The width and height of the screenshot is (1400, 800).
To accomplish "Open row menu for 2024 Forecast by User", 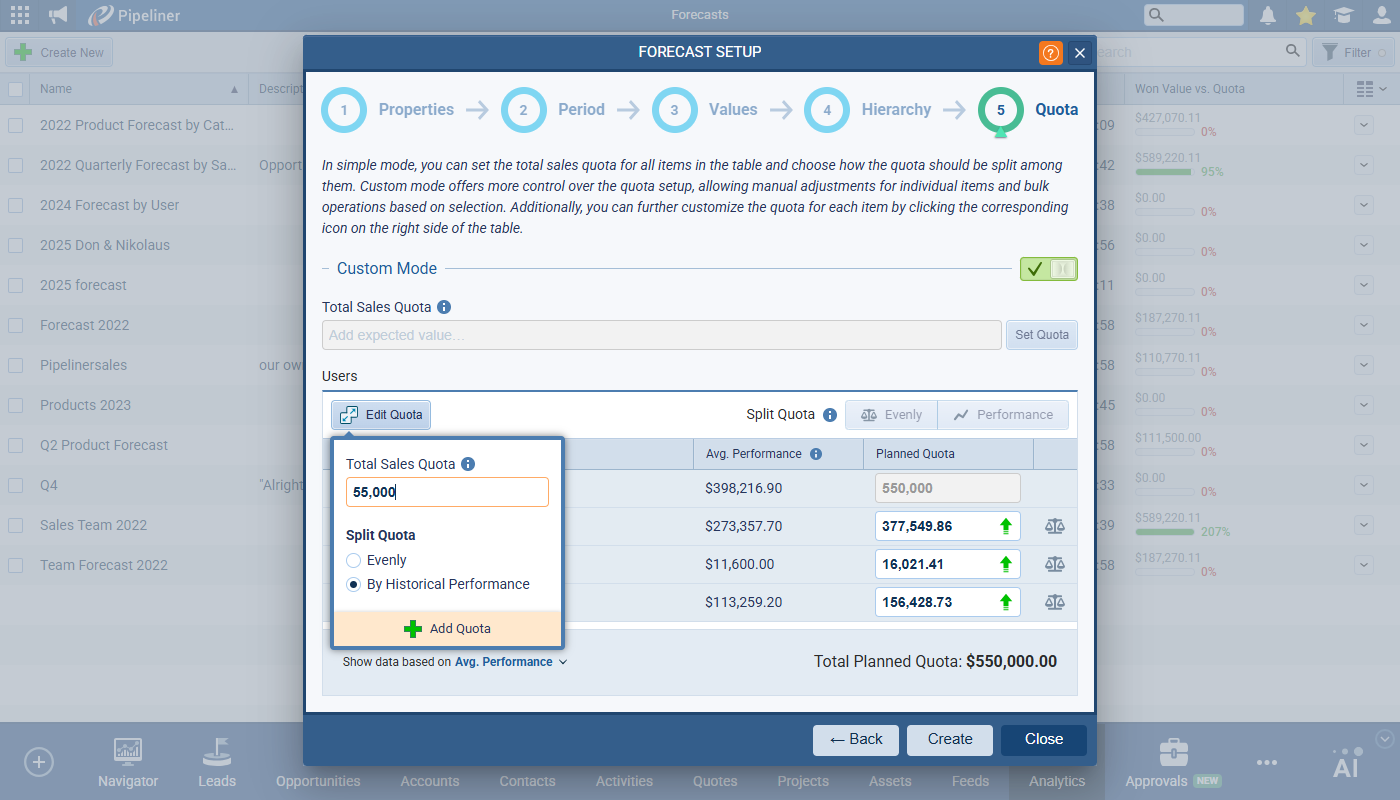I will point(1365,205).
